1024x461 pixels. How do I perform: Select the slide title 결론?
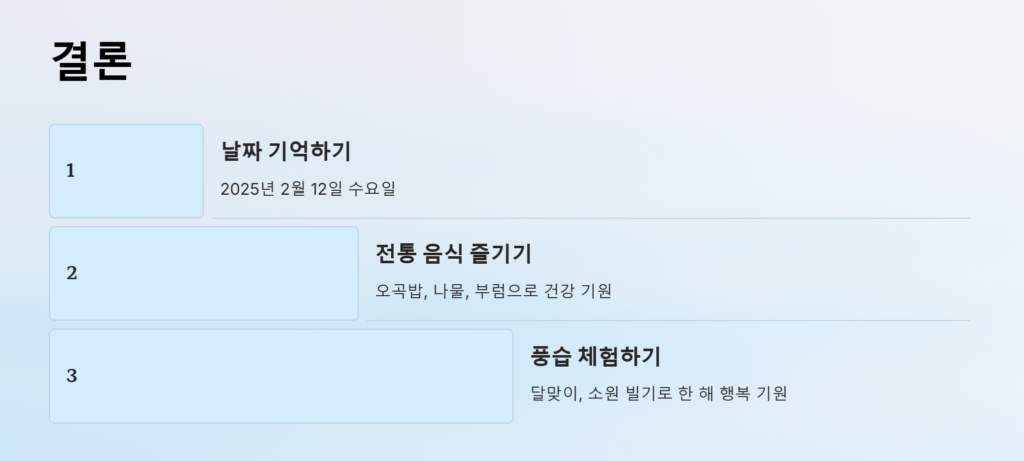pos(91,60)
